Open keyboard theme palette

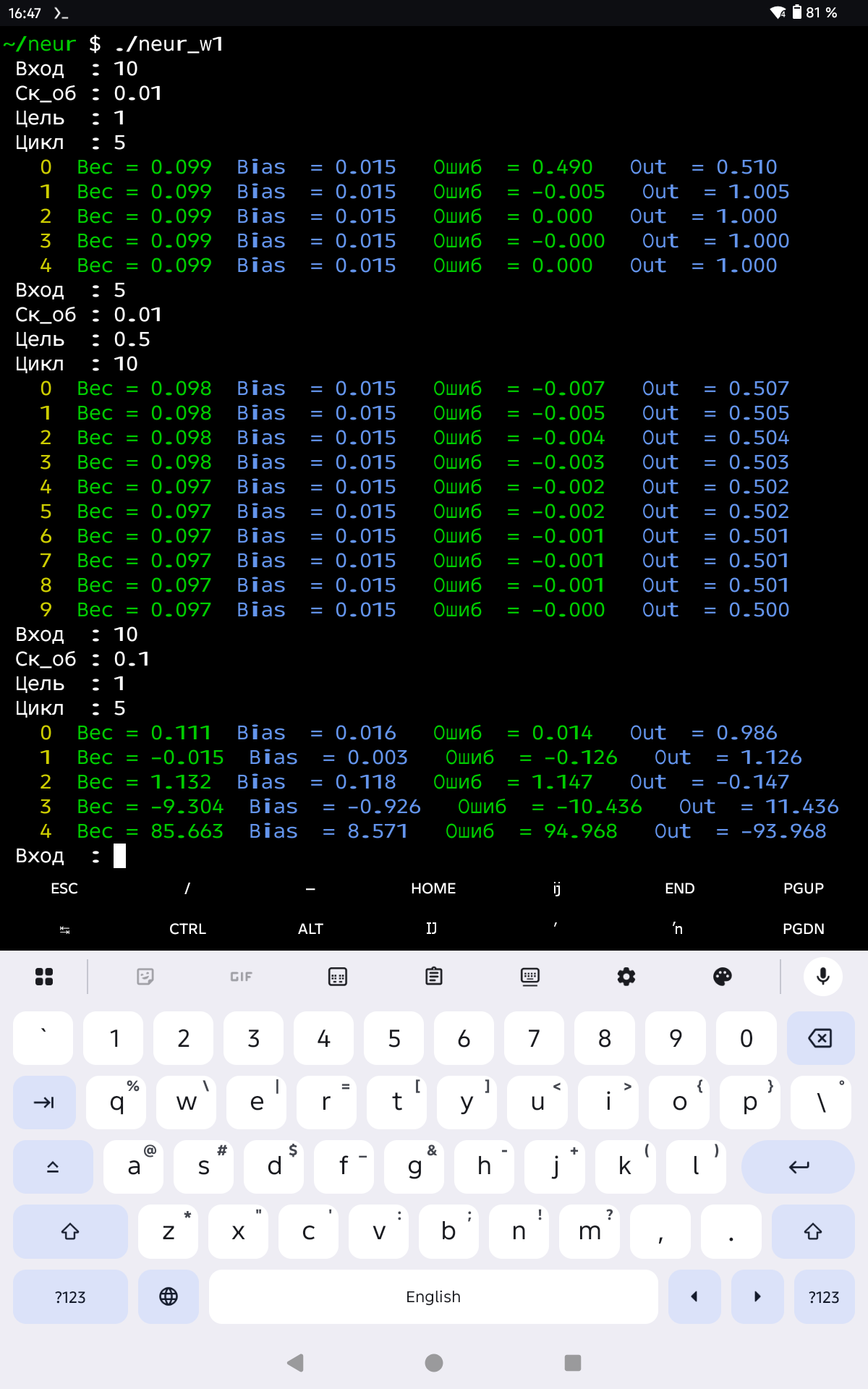point(723,977)
